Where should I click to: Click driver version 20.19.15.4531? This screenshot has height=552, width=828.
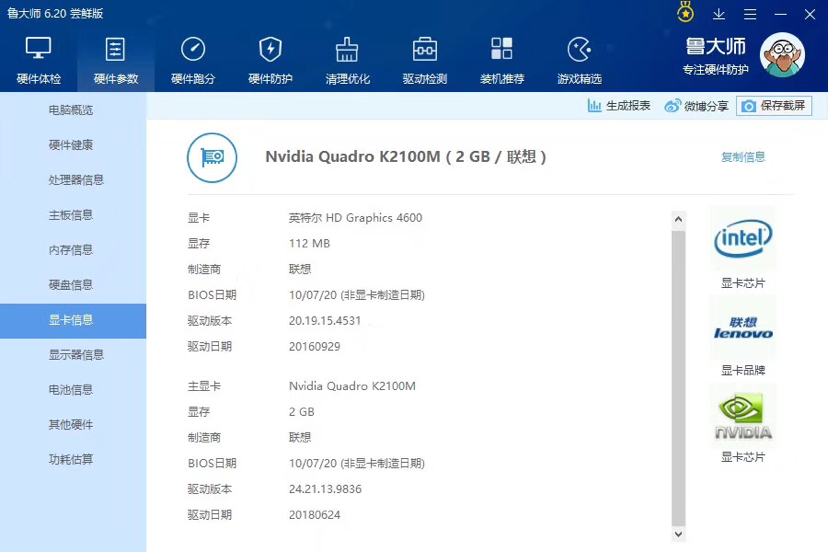[325, 321]
